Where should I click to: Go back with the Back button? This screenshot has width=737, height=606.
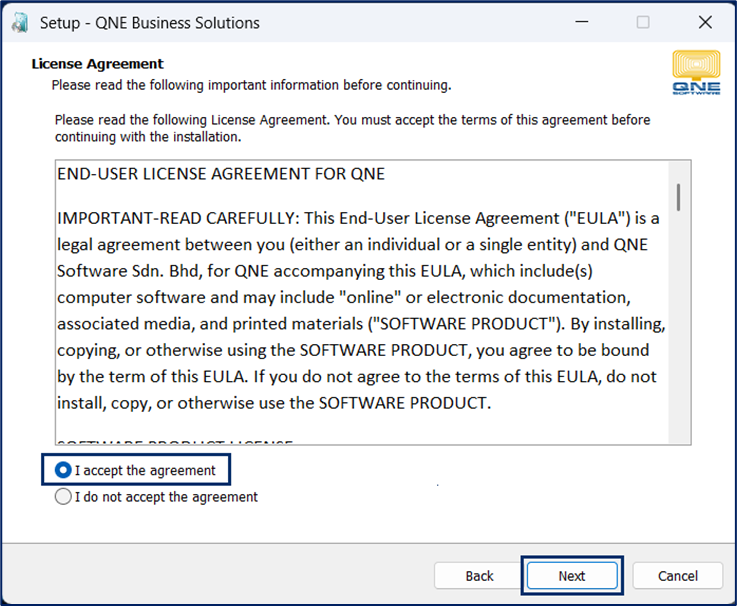coord(479,575)
